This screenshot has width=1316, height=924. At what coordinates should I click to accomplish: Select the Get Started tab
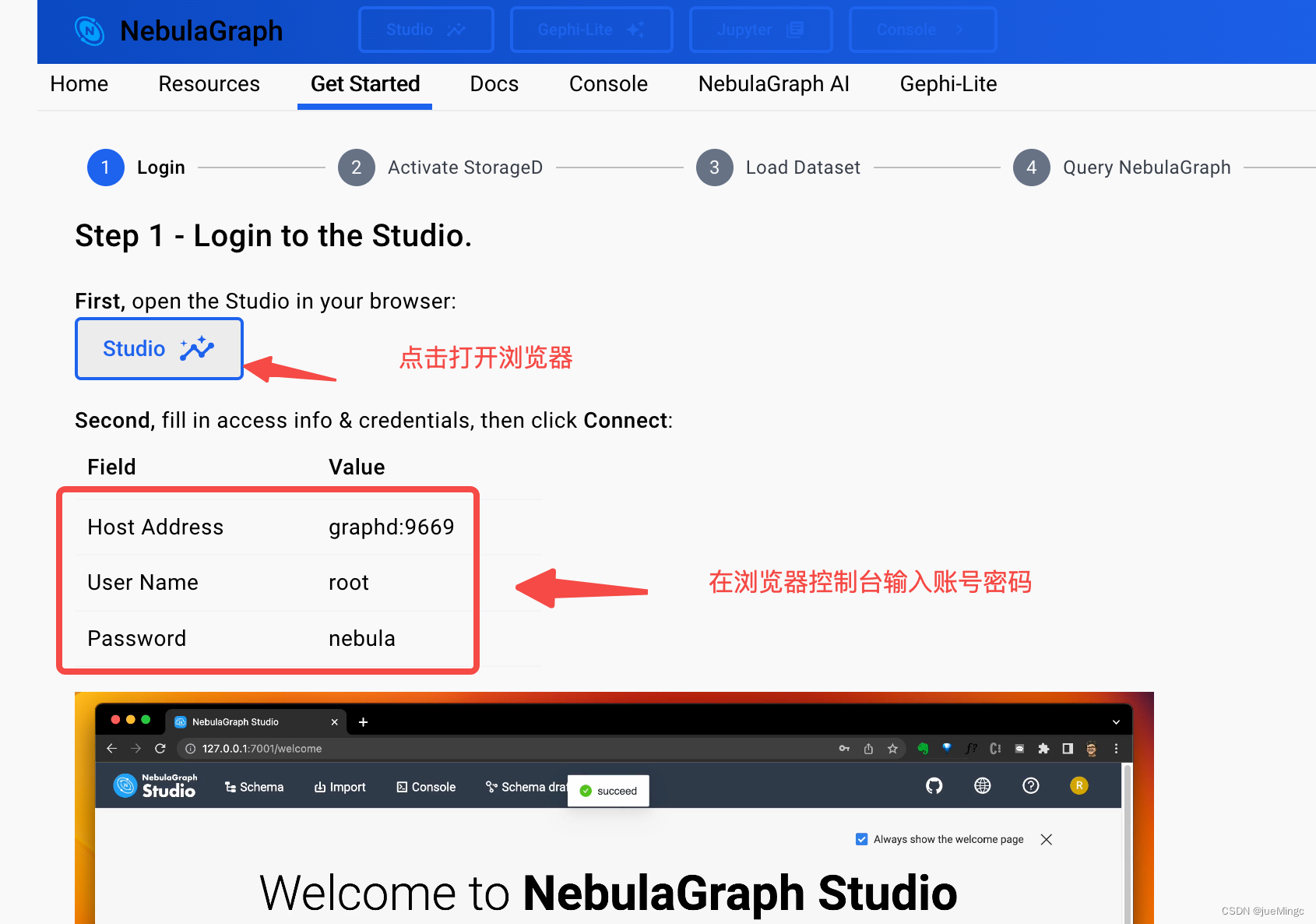(365, 84)
